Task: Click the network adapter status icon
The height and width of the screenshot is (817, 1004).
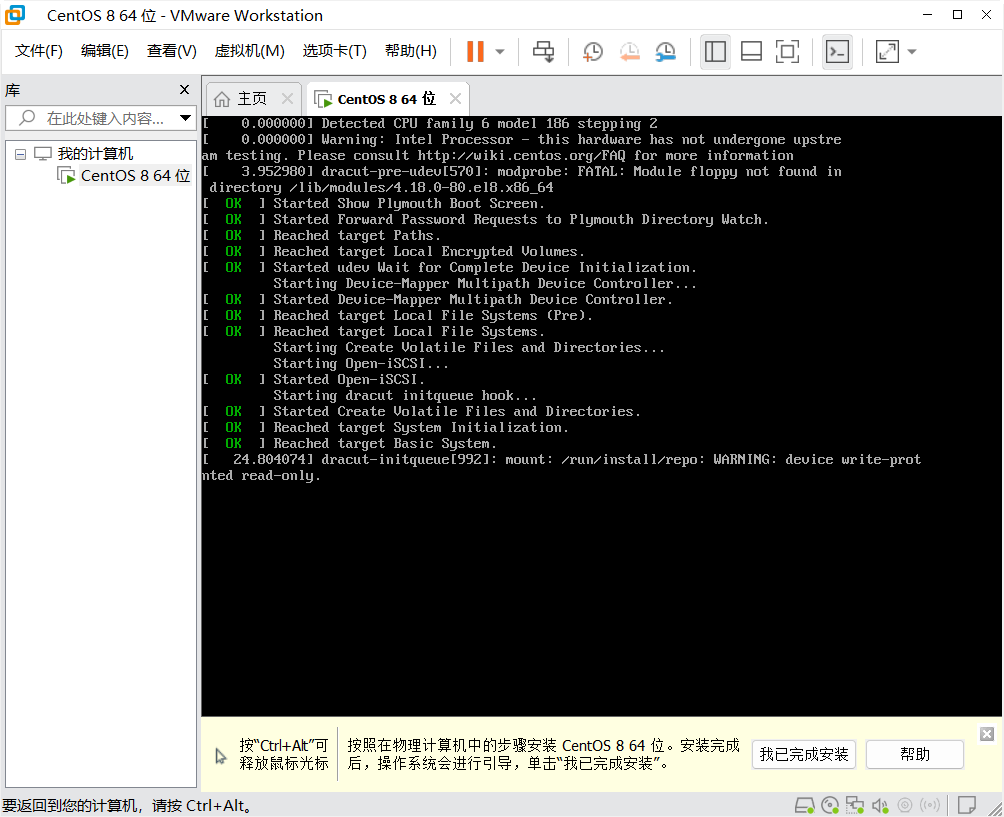Action: tap(855, 805)
